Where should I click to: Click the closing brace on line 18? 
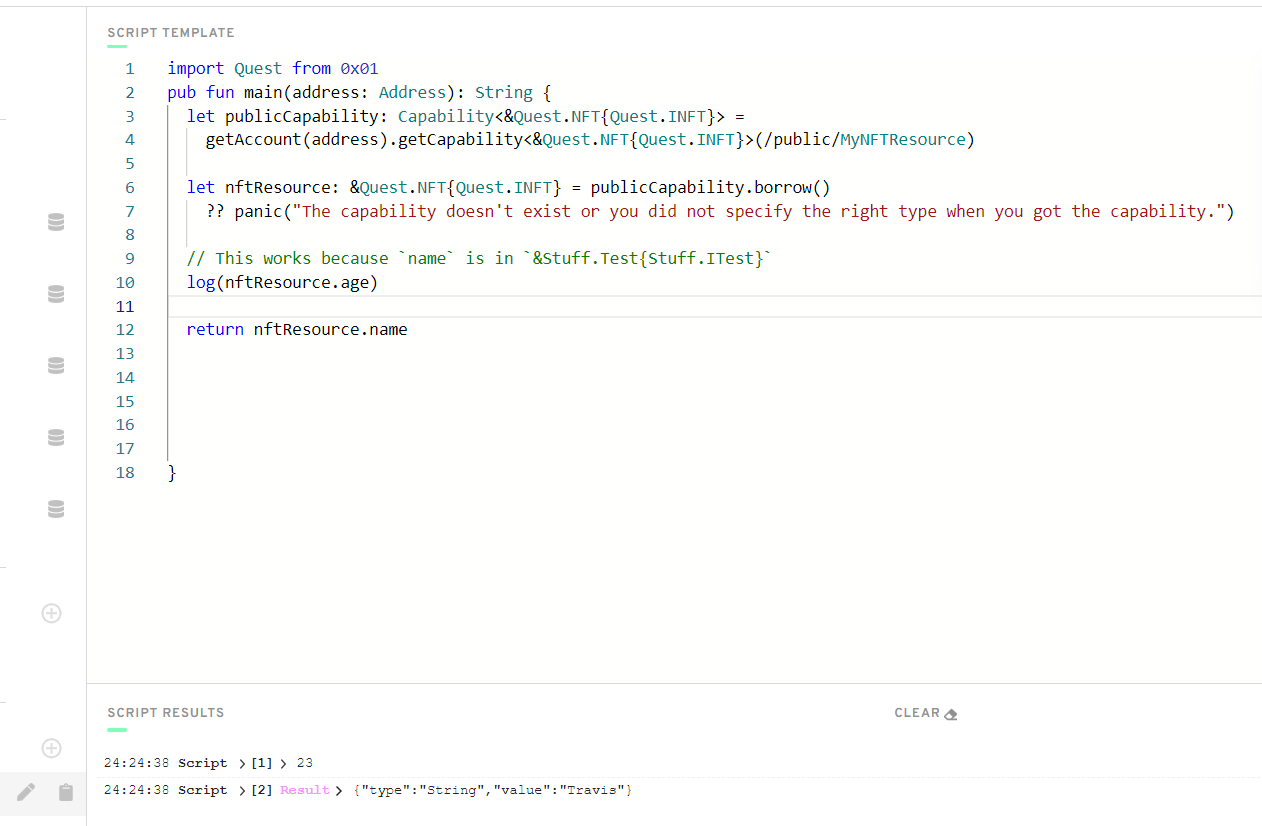[x=172, y=472]
